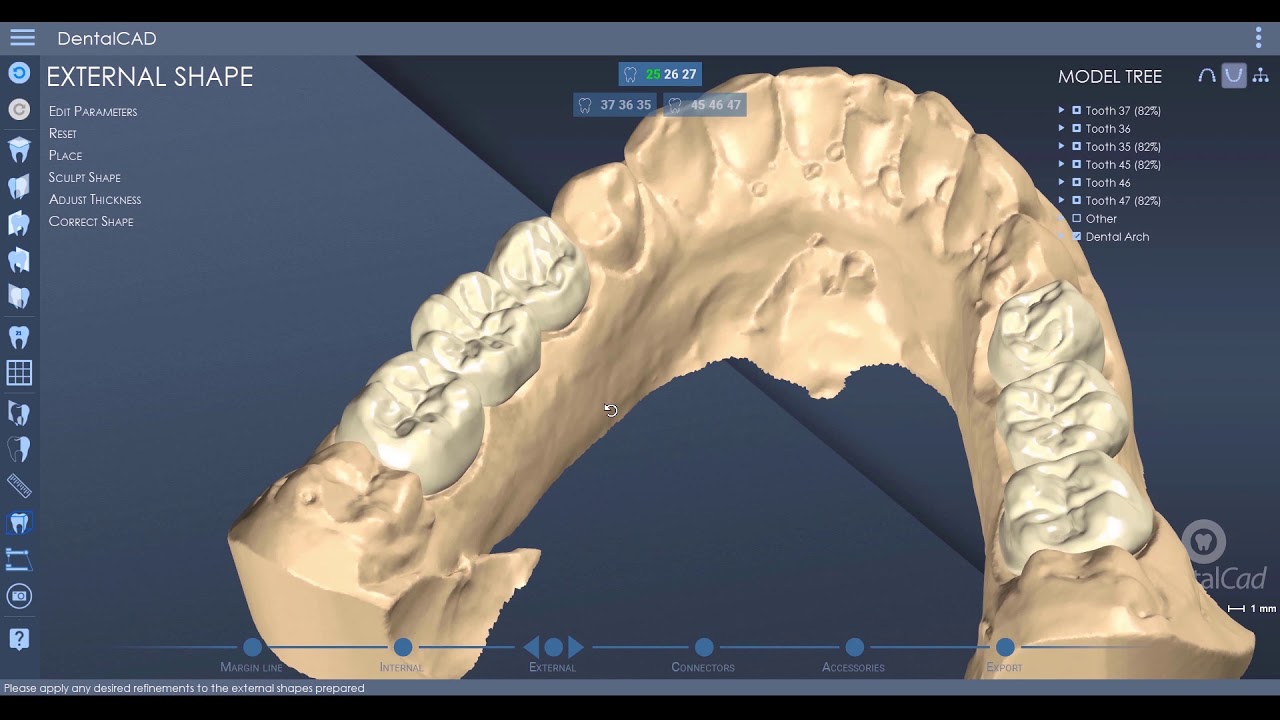Screen dimensions: 1280x720
Task: Open Edit Parameters
Action: (93, 111)
